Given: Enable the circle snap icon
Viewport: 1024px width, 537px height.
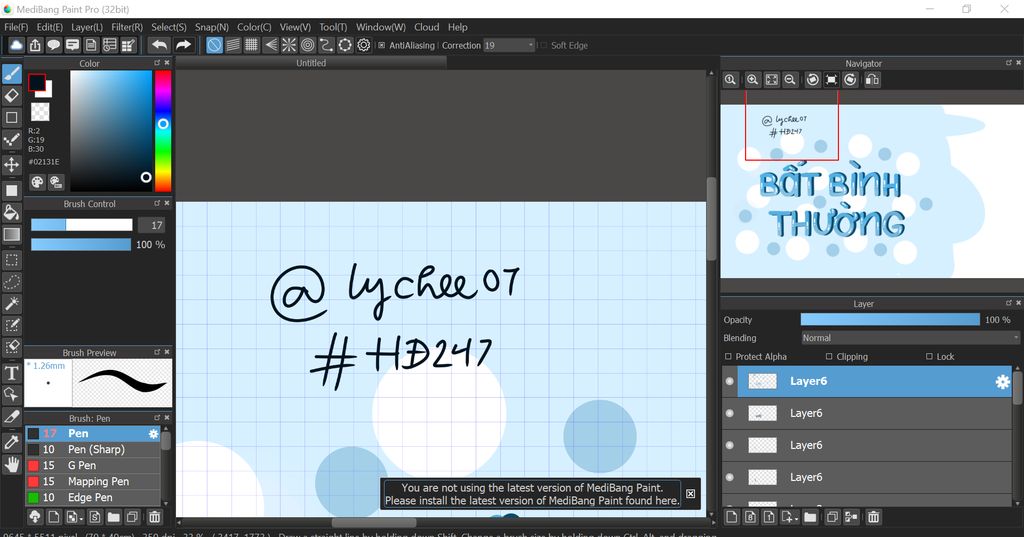Looking at the screenshot, I should point(308,45).
